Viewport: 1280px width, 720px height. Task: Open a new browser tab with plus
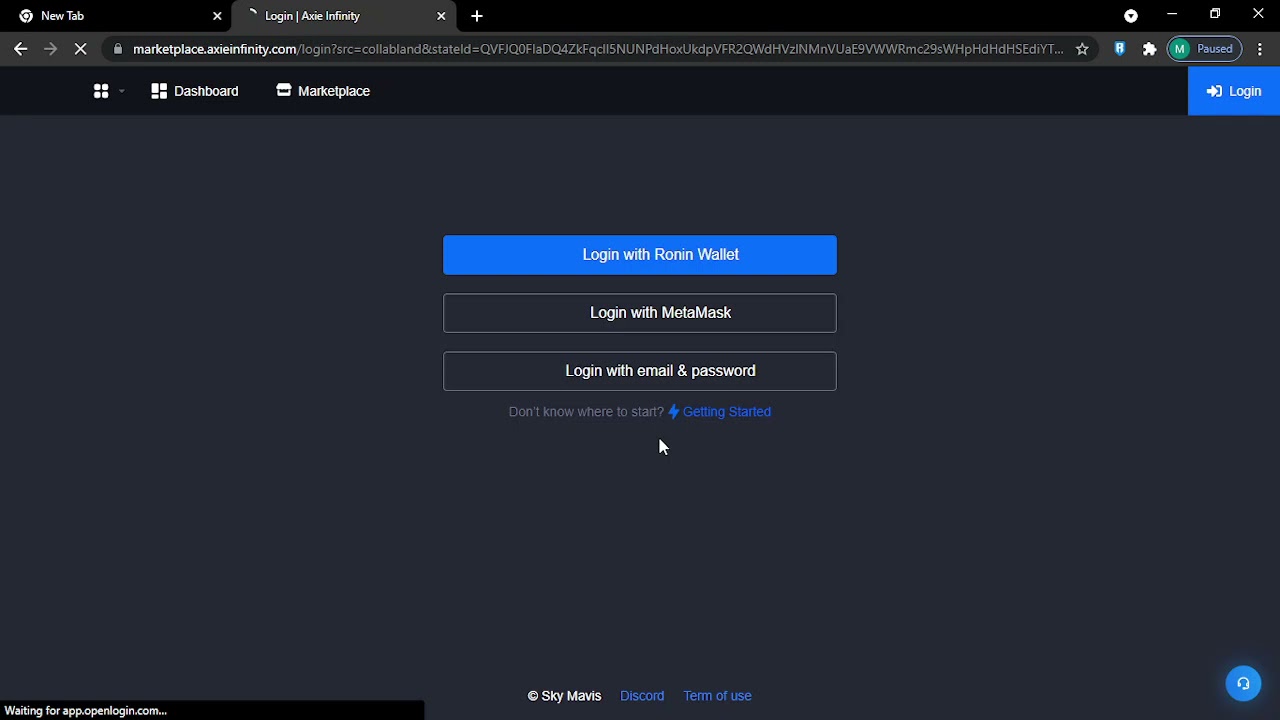tap(477, 16)
